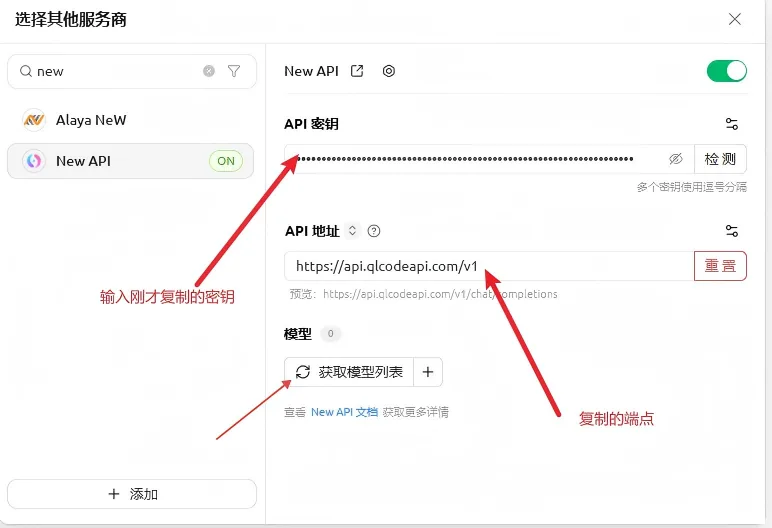
Task: Click the provider search box
Action: coord(132,71)
